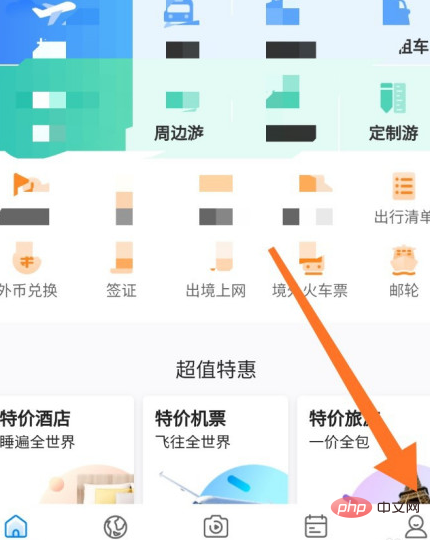Open 境外火车票 overseas train tickets
Screen dimensions: 430x540
310,270
